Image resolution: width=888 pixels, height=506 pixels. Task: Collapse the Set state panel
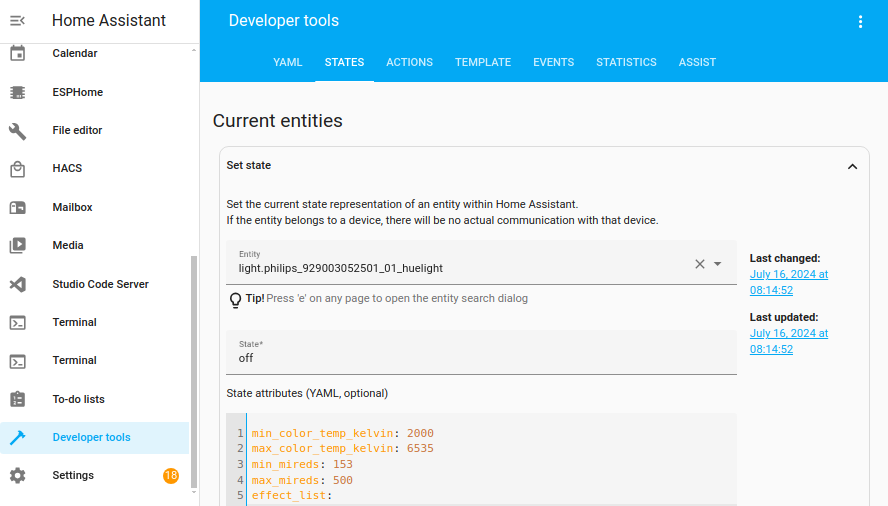pyautogui.click(x=852, y=167)
